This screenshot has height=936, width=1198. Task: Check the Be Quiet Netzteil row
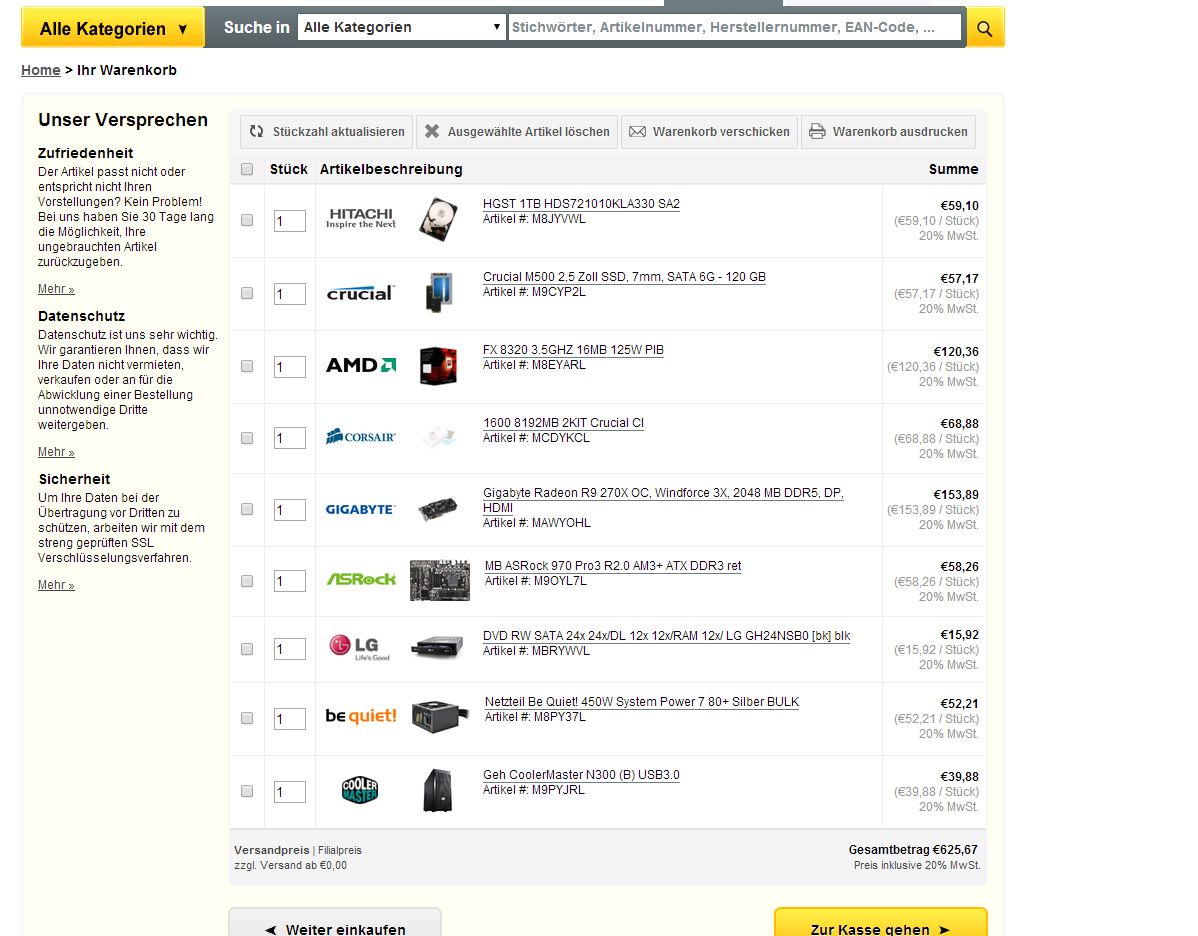click(x=247, y=718)
